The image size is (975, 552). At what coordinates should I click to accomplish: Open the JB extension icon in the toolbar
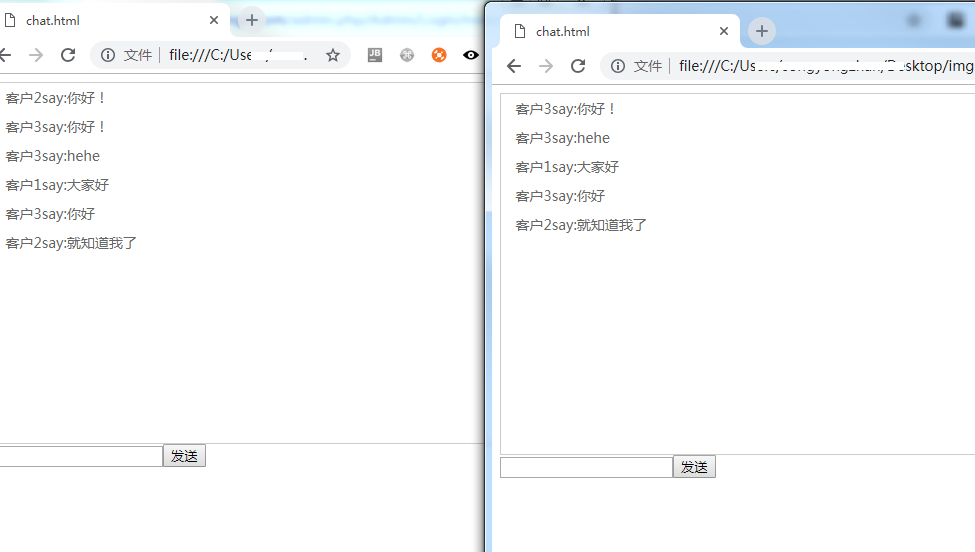tap(375, 55)
